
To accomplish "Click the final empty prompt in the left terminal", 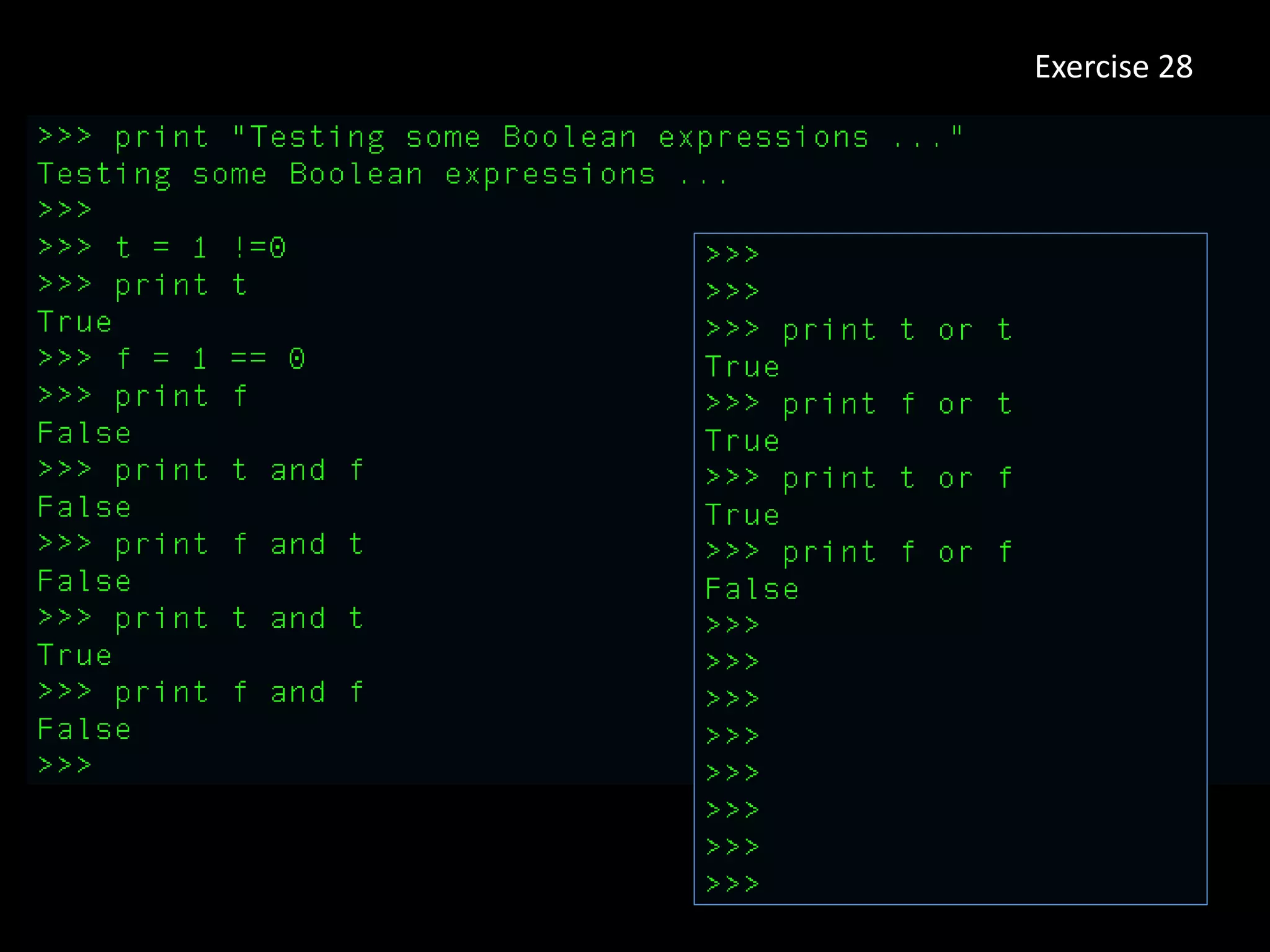I will coord(64,765).
